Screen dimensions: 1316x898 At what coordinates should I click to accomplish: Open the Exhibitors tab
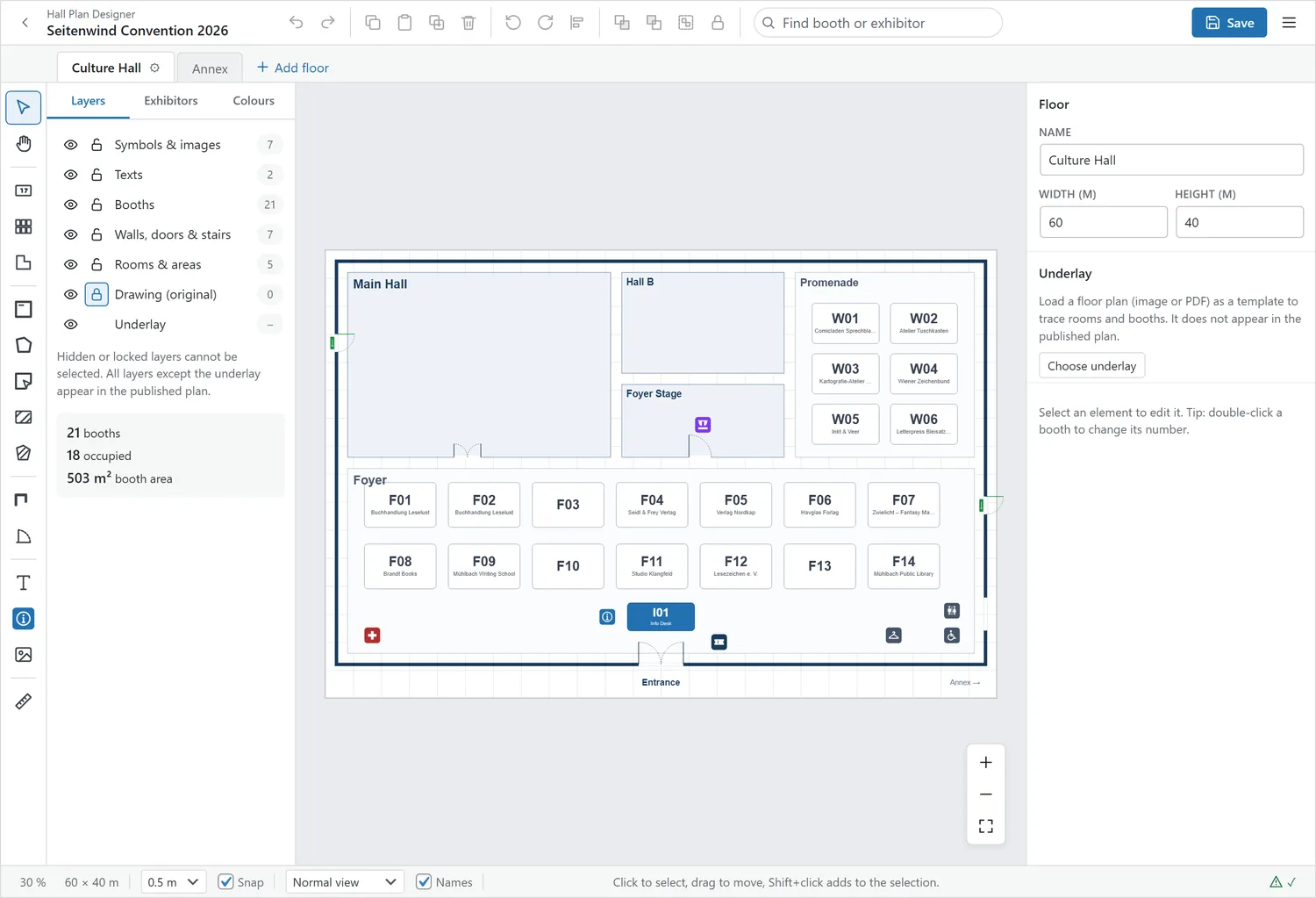[171, 101]
